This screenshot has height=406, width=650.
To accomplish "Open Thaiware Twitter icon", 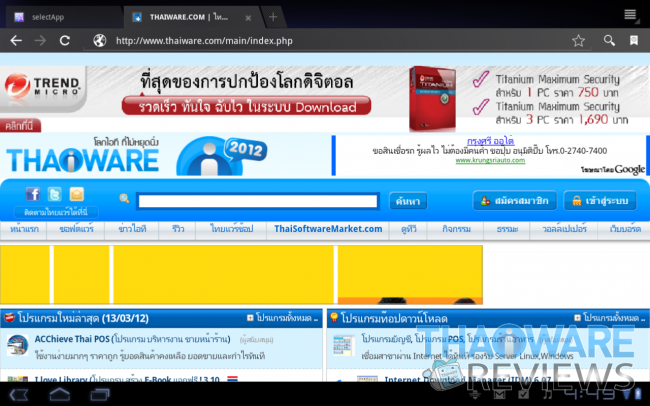I will pyautogui.click(x=55, y=194).
